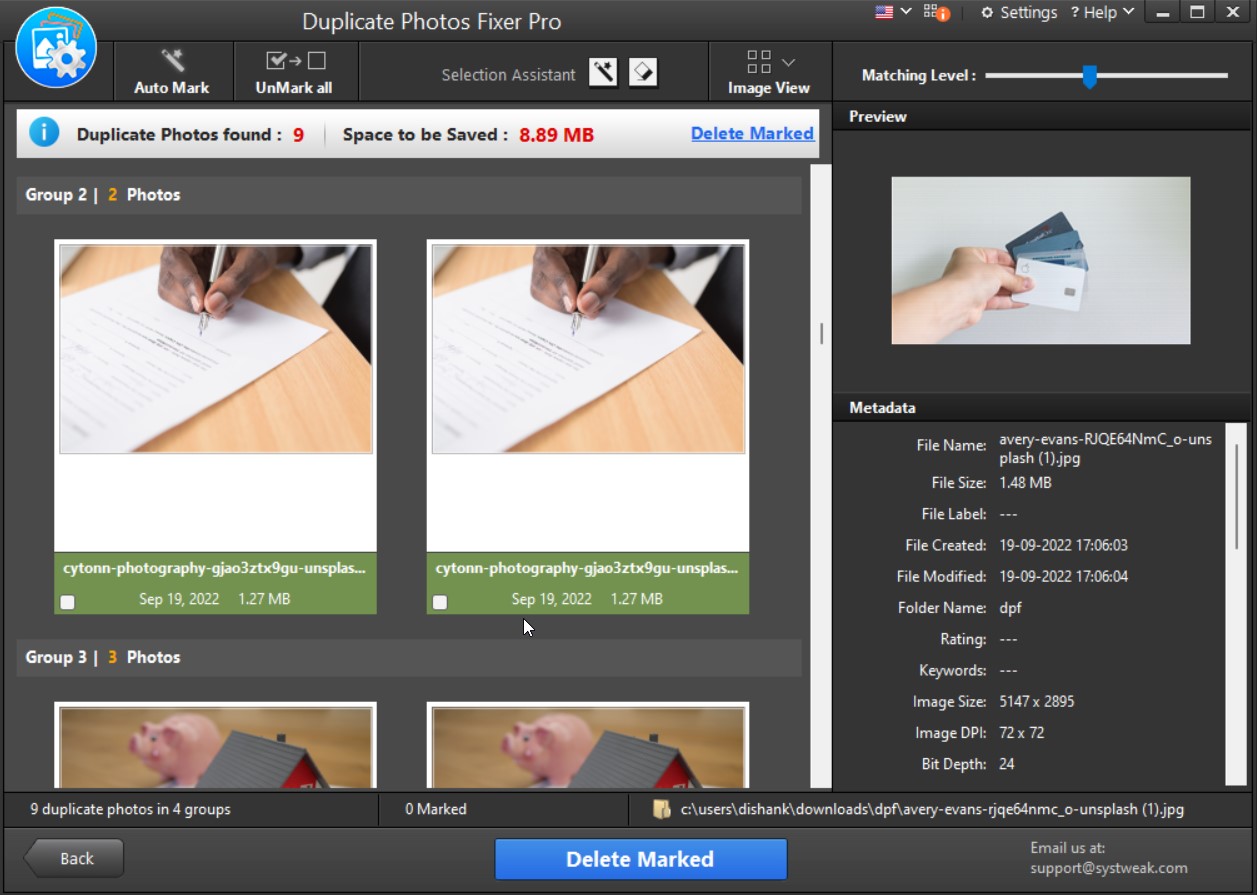Click the UnMark all icon

(x=295, y=61)
